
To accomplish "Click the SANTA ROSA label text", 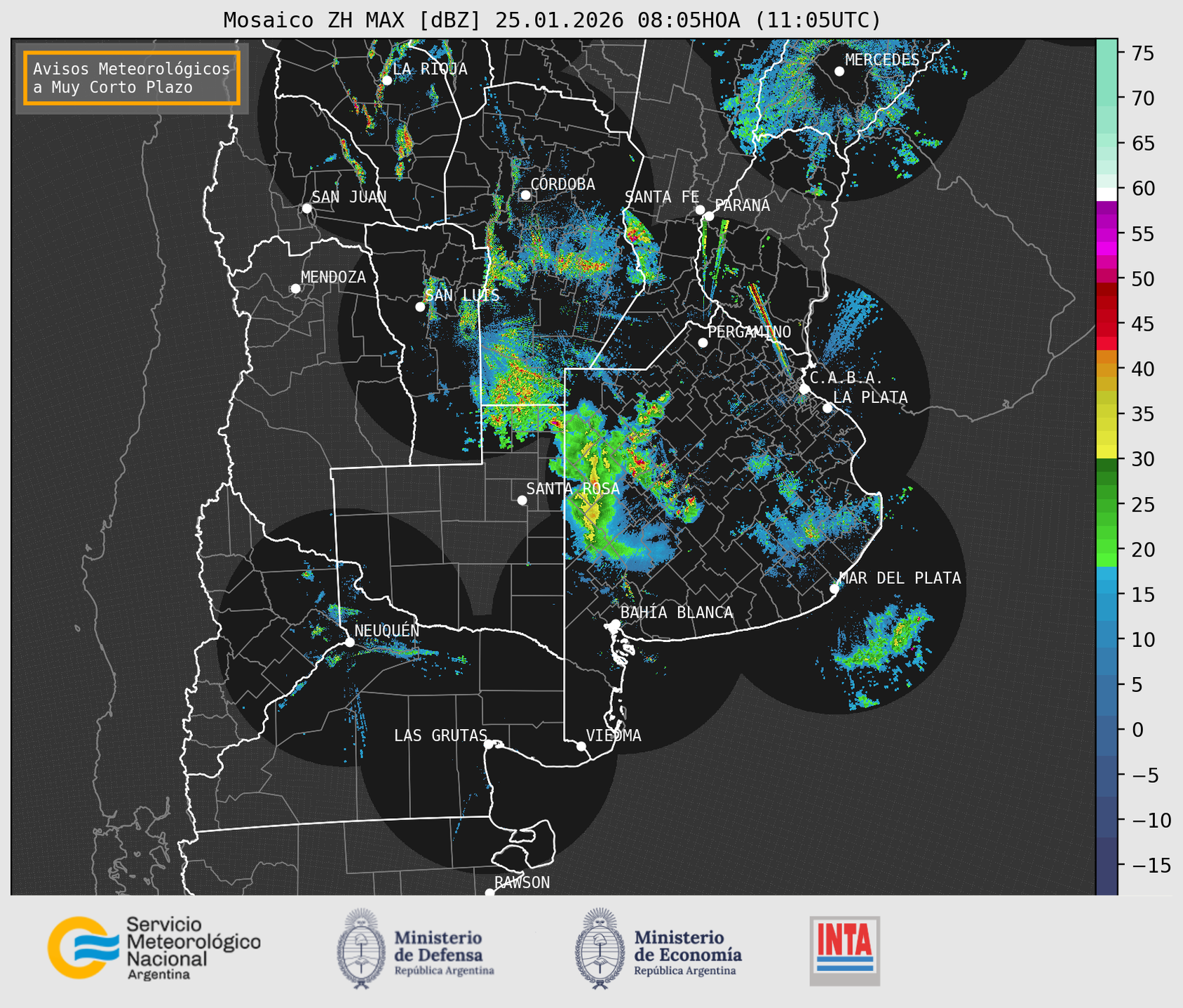I will pyautogui.click(x=573, y=489).
